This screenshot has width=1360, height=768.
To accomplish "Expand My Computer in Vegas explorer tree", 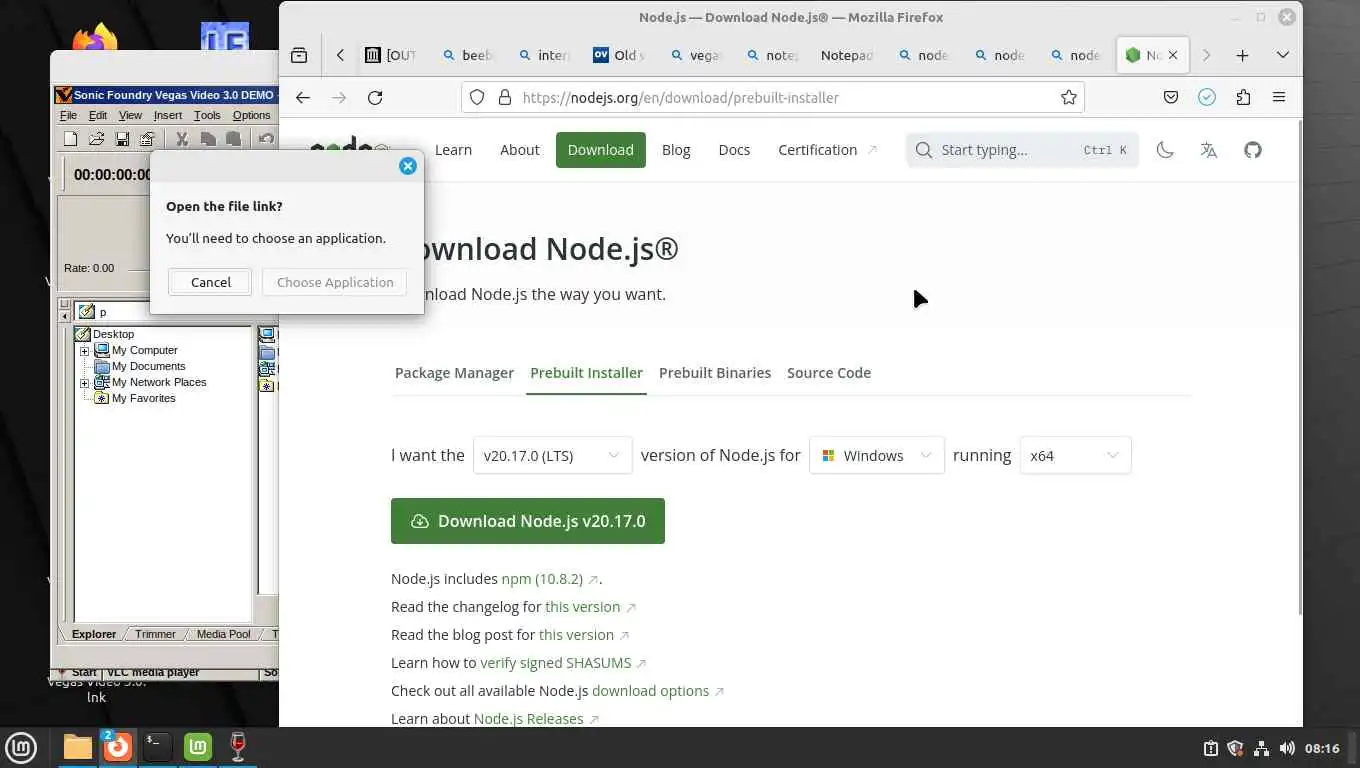I will (x=85, y=351).
